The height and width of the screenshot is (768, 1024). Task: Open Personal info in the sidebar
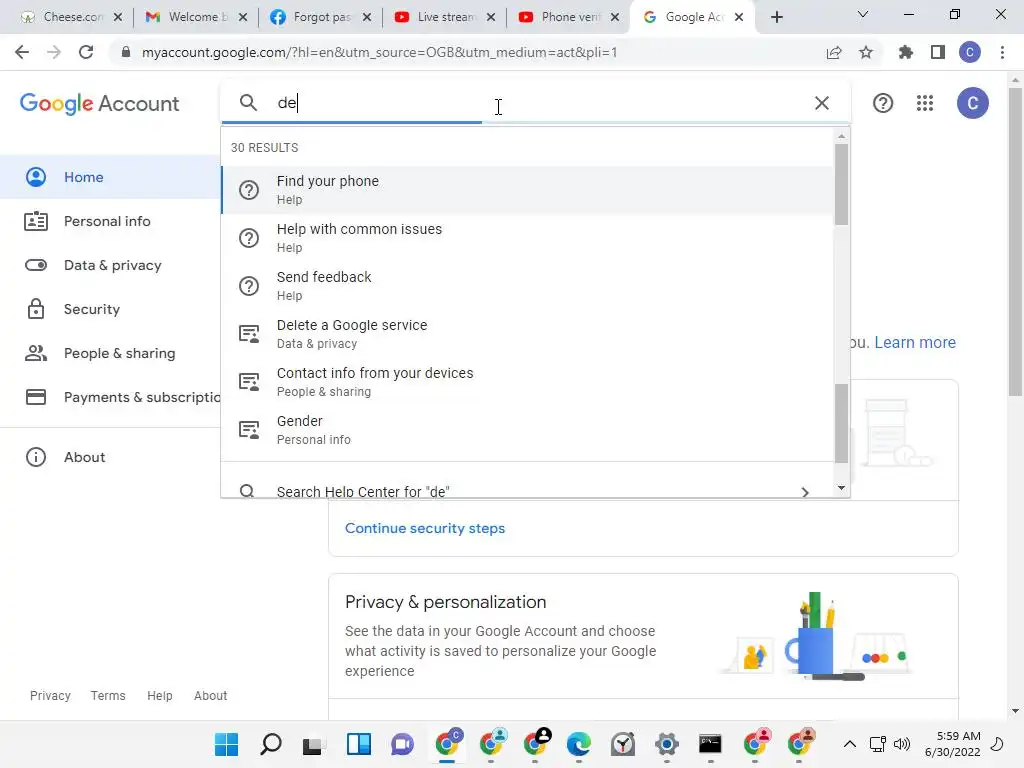coord(110,221)
